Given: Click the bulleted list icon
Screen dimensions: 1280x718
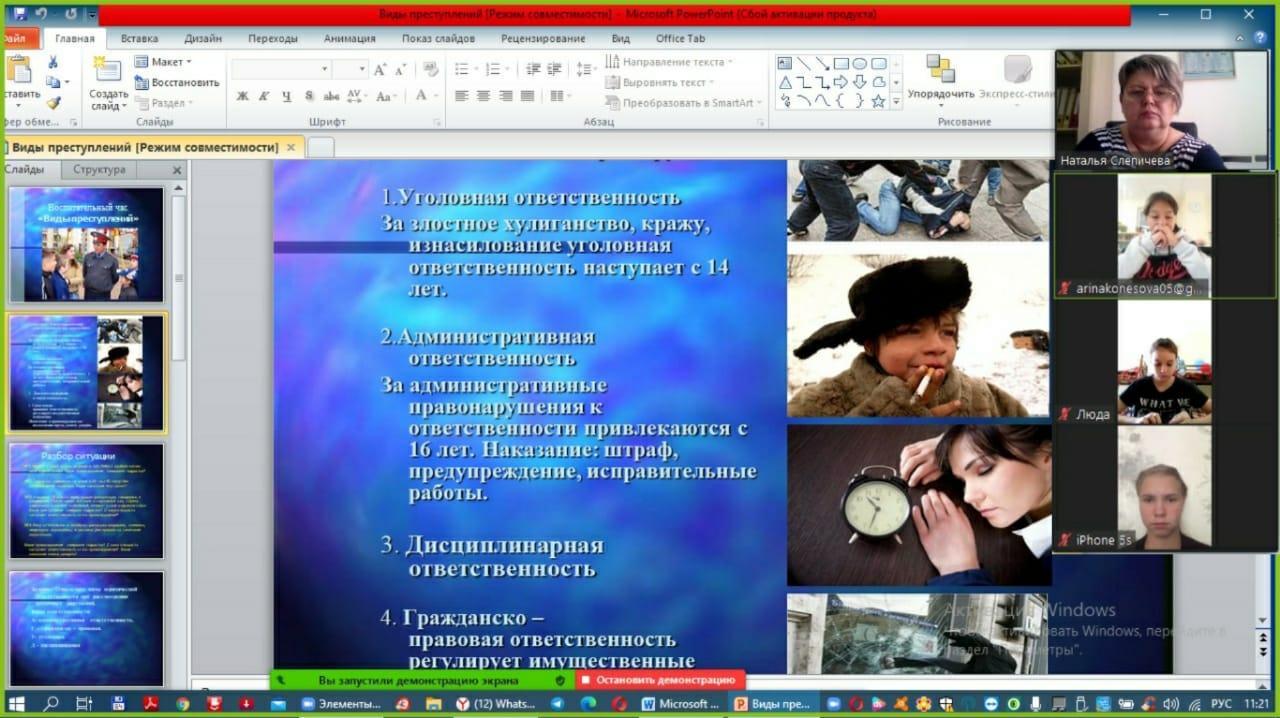Looking at the screenshot, I should pos(461,69).
